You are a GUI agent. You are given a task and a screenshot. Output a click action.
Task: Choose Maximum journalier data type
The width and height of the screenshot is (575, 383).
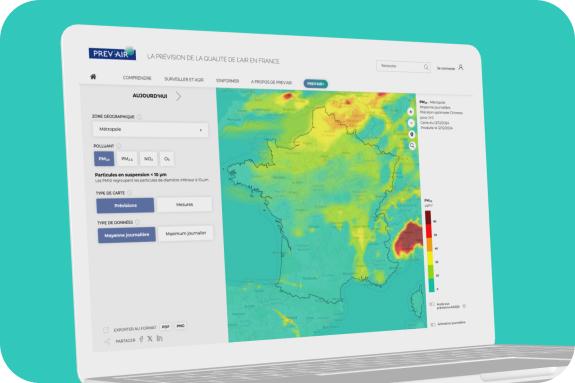point(186,233)
